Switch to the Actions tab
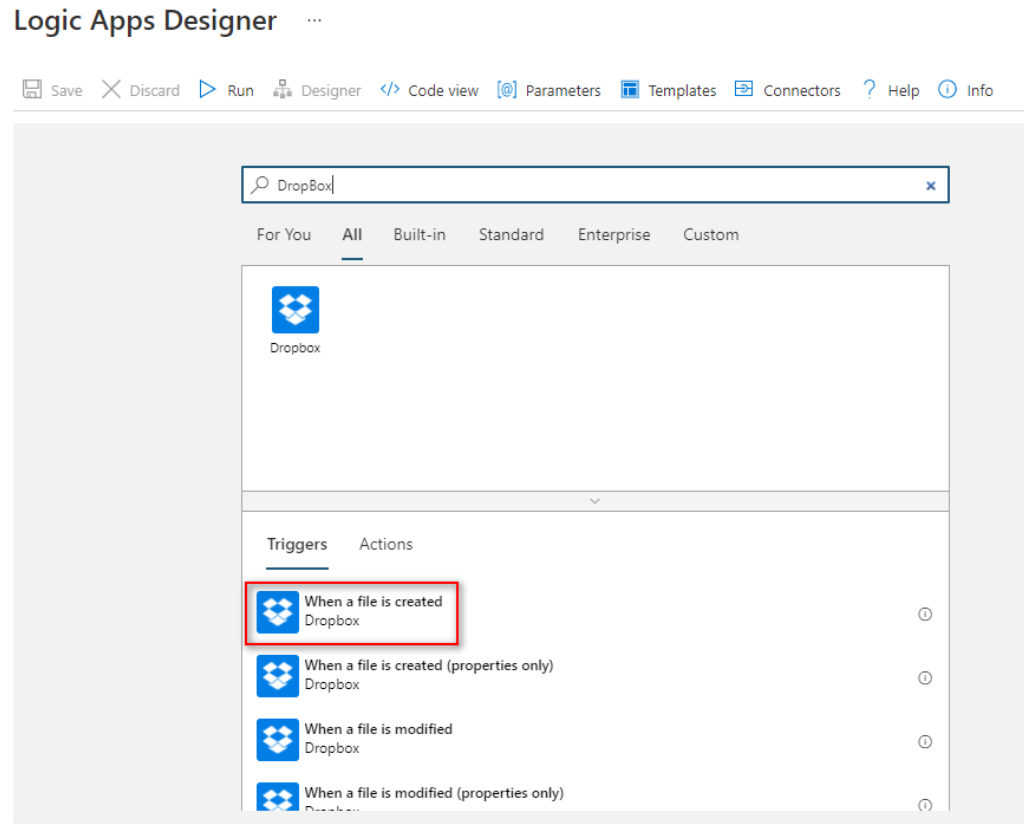The width and height of the screenshot is (1024, 827). tap(385, 544)
